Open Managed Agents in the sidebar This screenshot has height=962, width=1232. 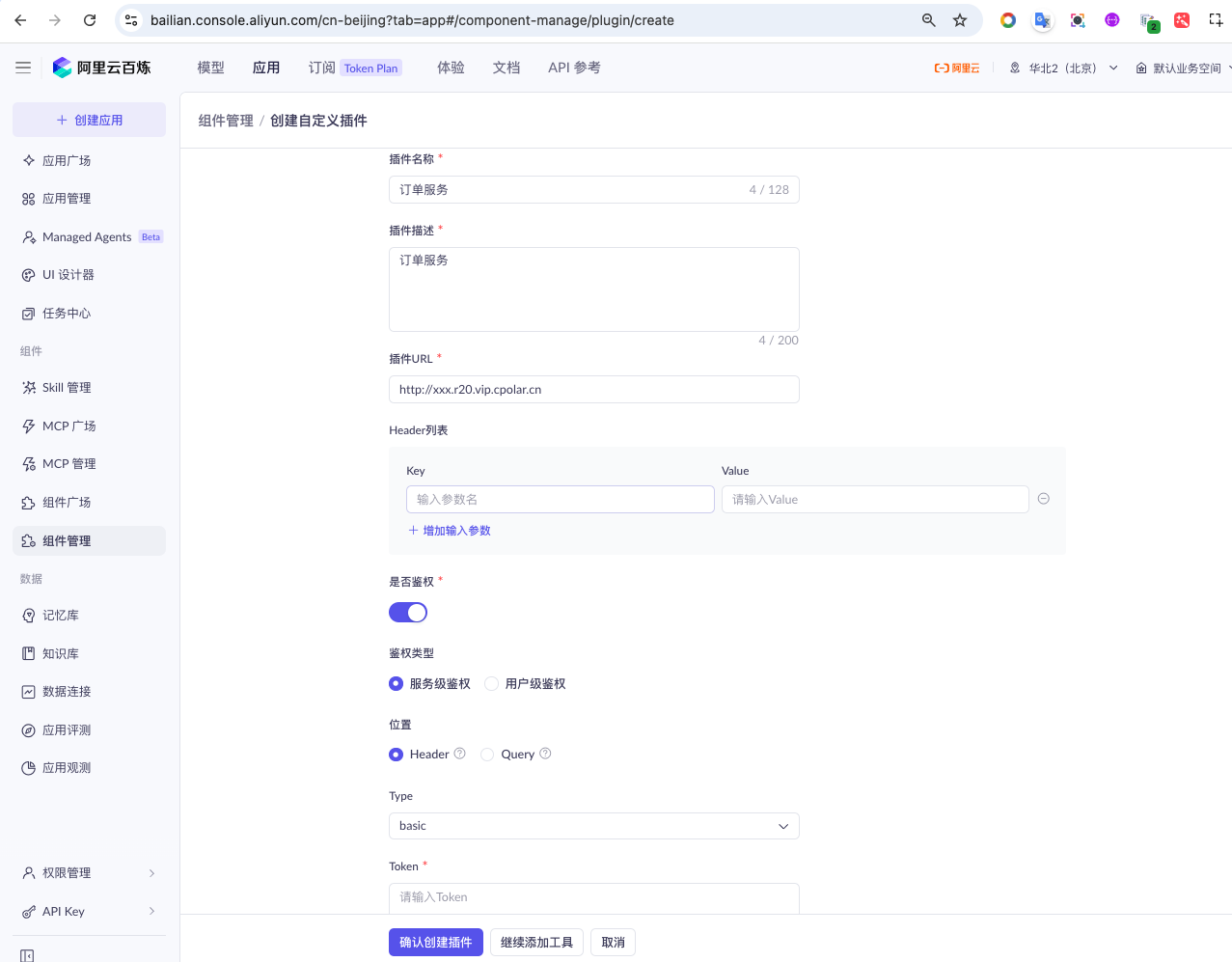(89, 236)
